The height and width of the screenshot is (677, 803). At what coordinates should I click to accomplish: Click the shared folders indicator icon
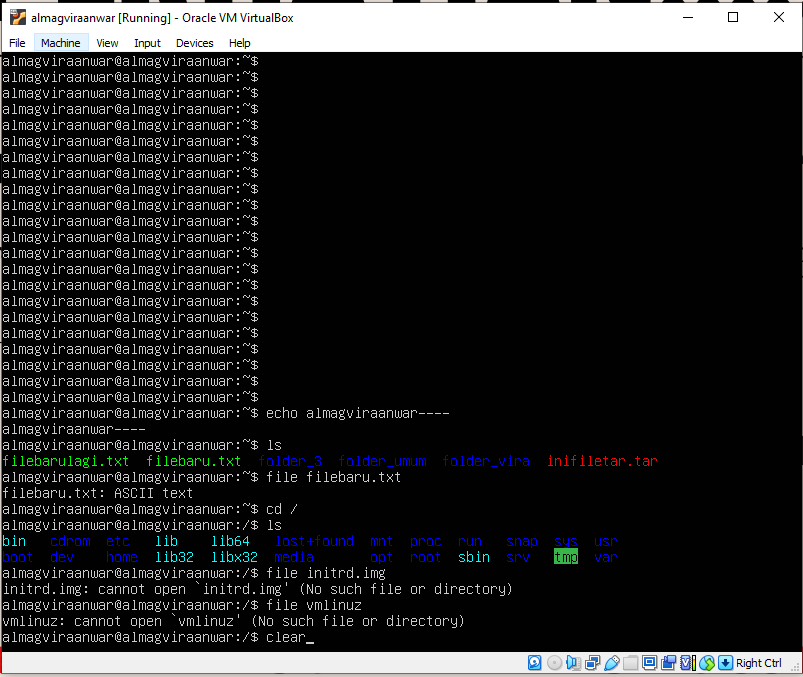coord(630,663)
